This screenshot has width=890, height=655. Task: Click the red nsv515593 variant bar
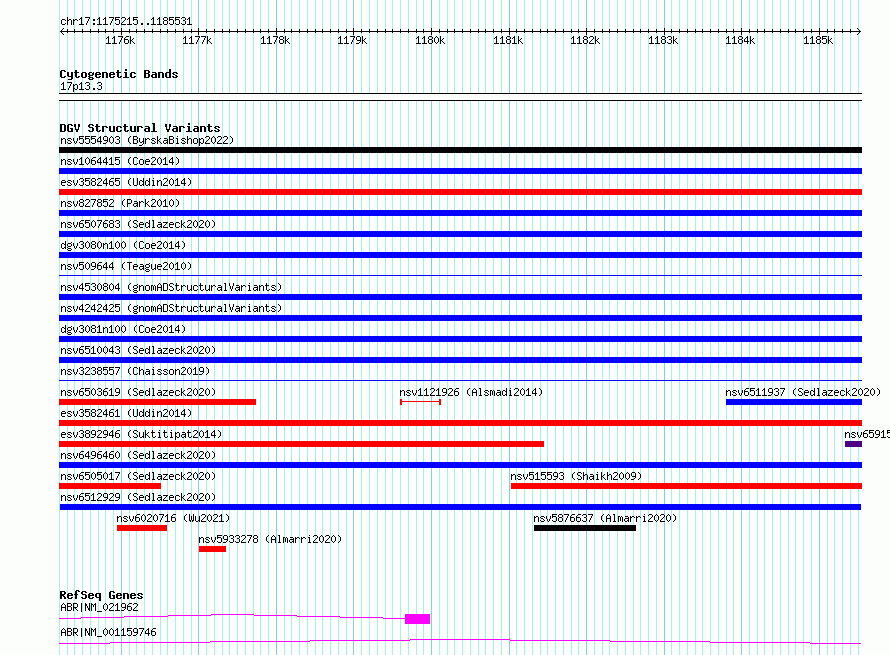pyautogui.click(x=686, y=486)
